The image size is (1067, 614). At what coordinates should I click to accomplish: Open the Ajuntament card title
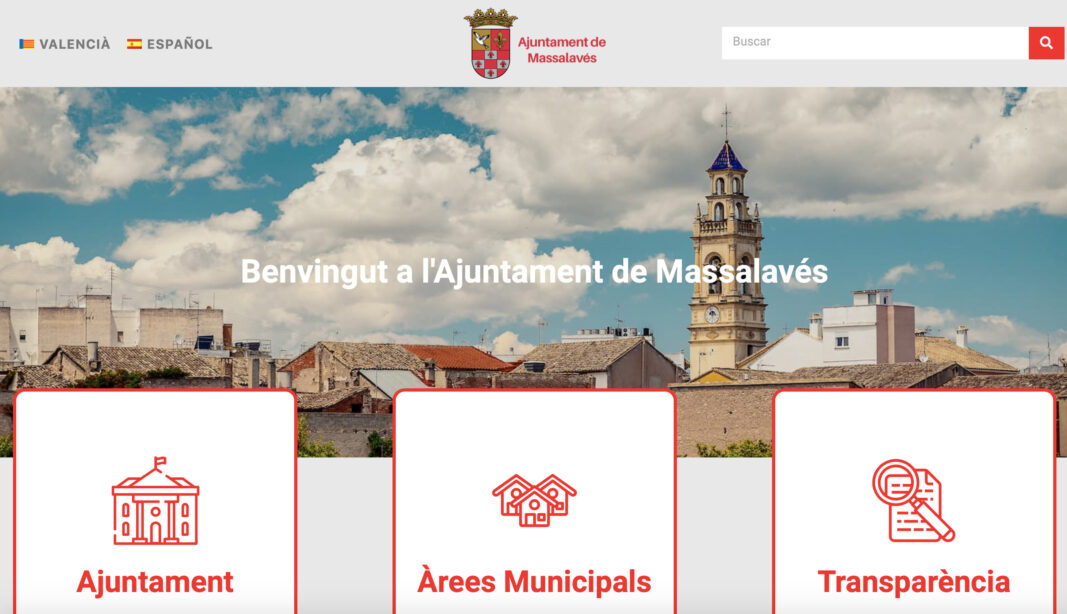click(x=155, y=582)
